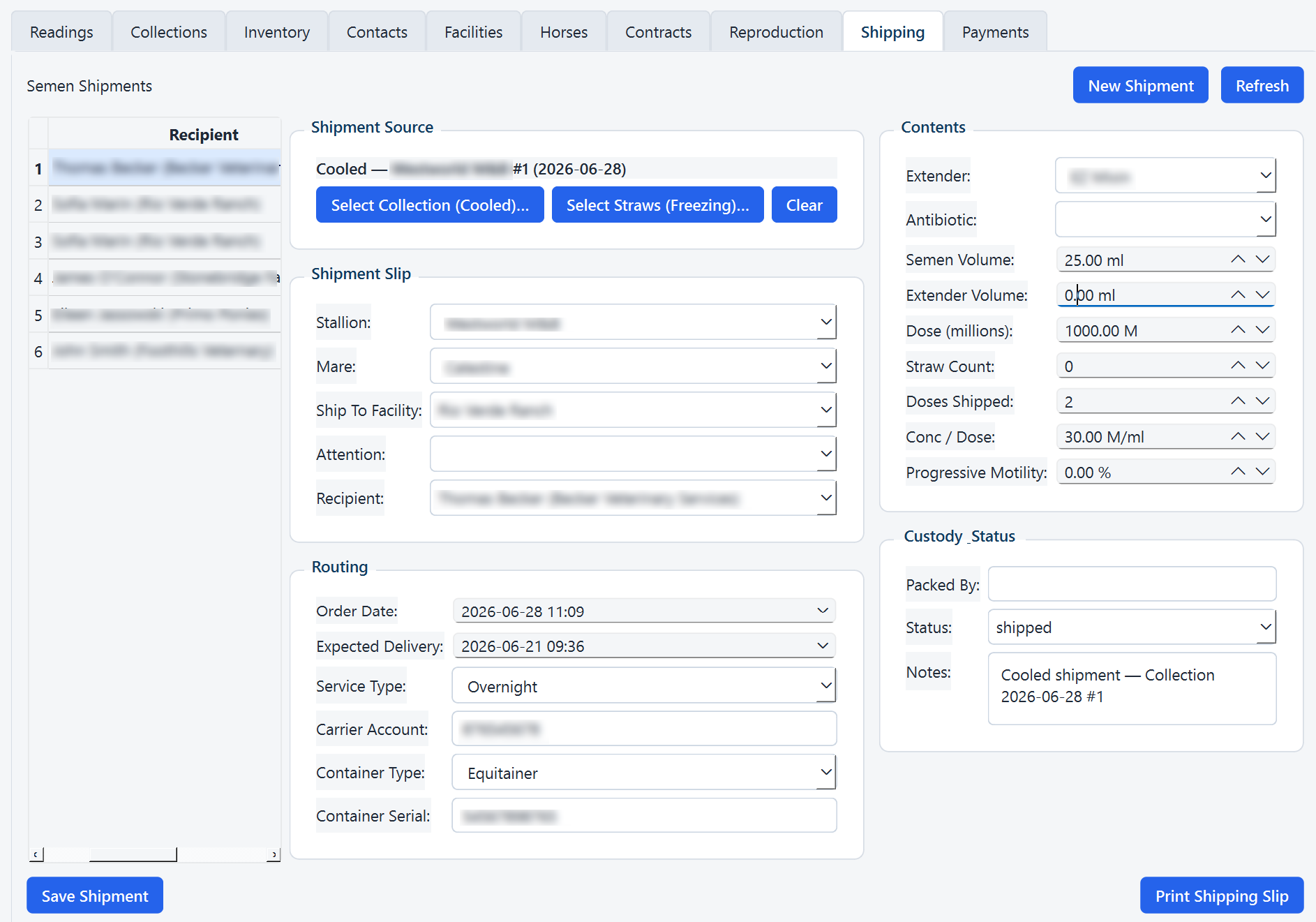The width and height of the screenshot is (1316, 922).
Task: Refresh the shipments list
Action: tap(1262, 85)
